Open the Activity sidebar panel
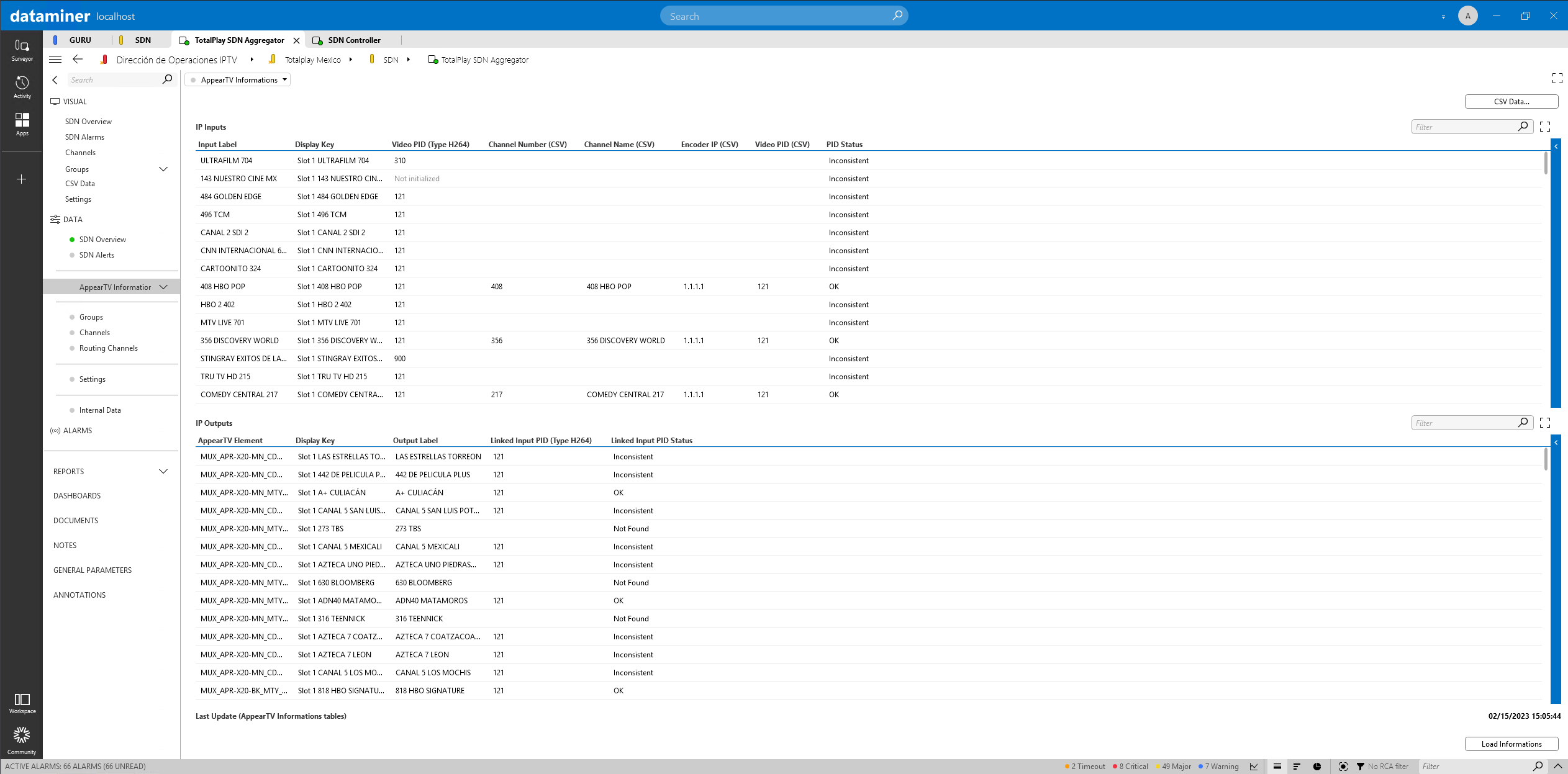 [x=22, y=87]
